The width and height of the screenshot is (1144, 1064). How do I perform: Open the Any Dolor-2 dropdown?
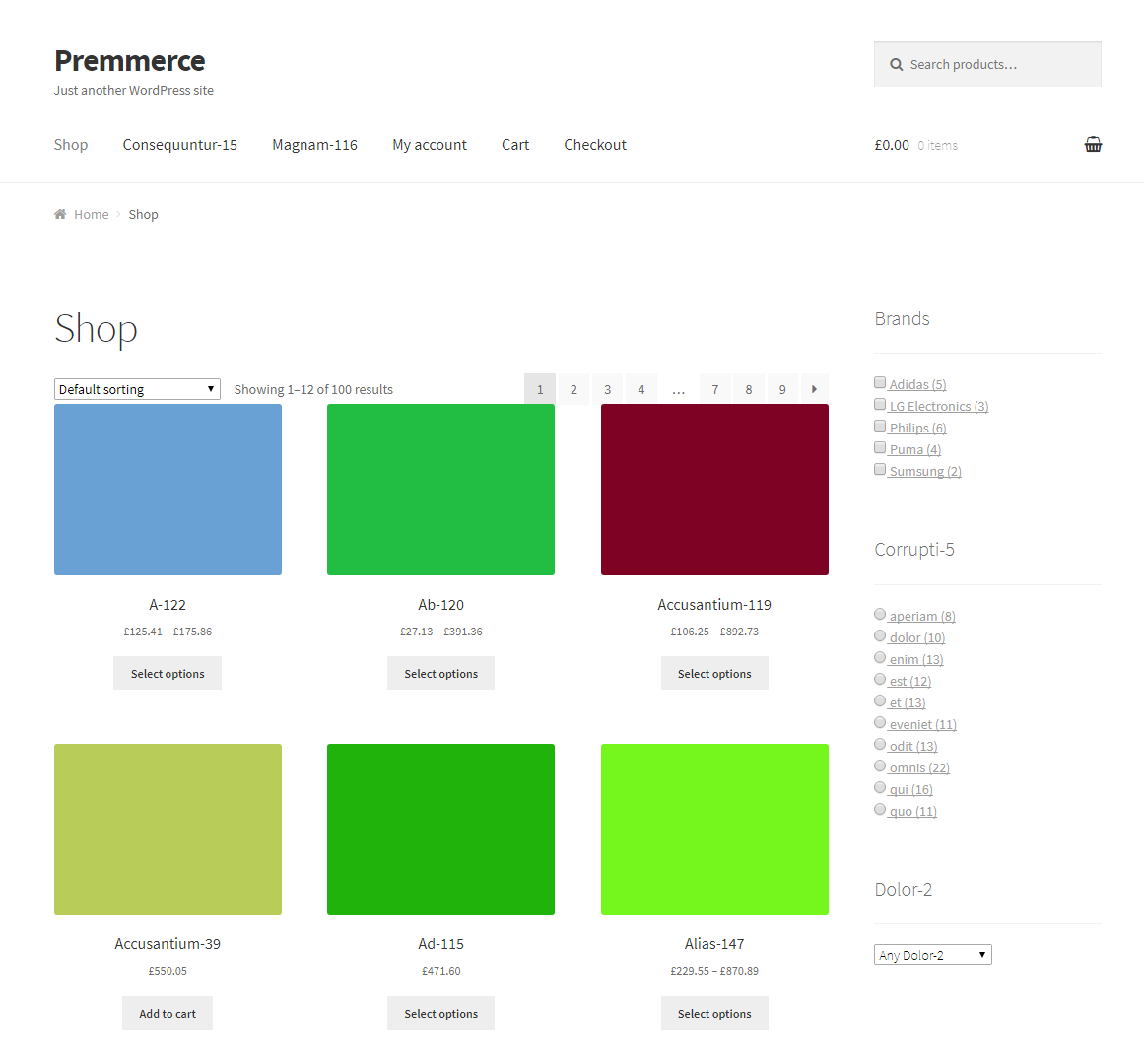932,955
